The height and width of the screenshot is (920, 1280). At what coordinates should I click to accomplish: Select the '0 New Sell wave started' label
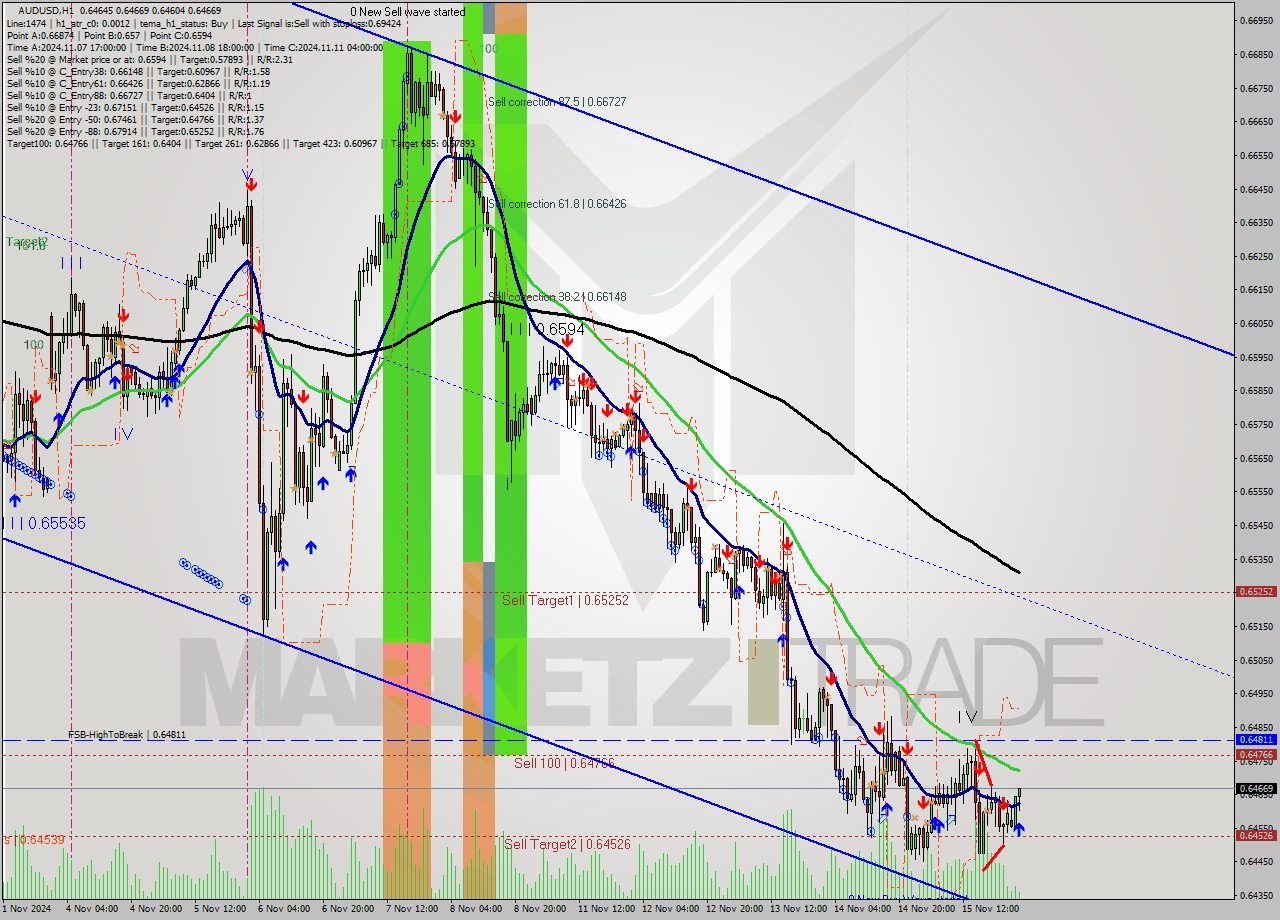pos(407,12)
